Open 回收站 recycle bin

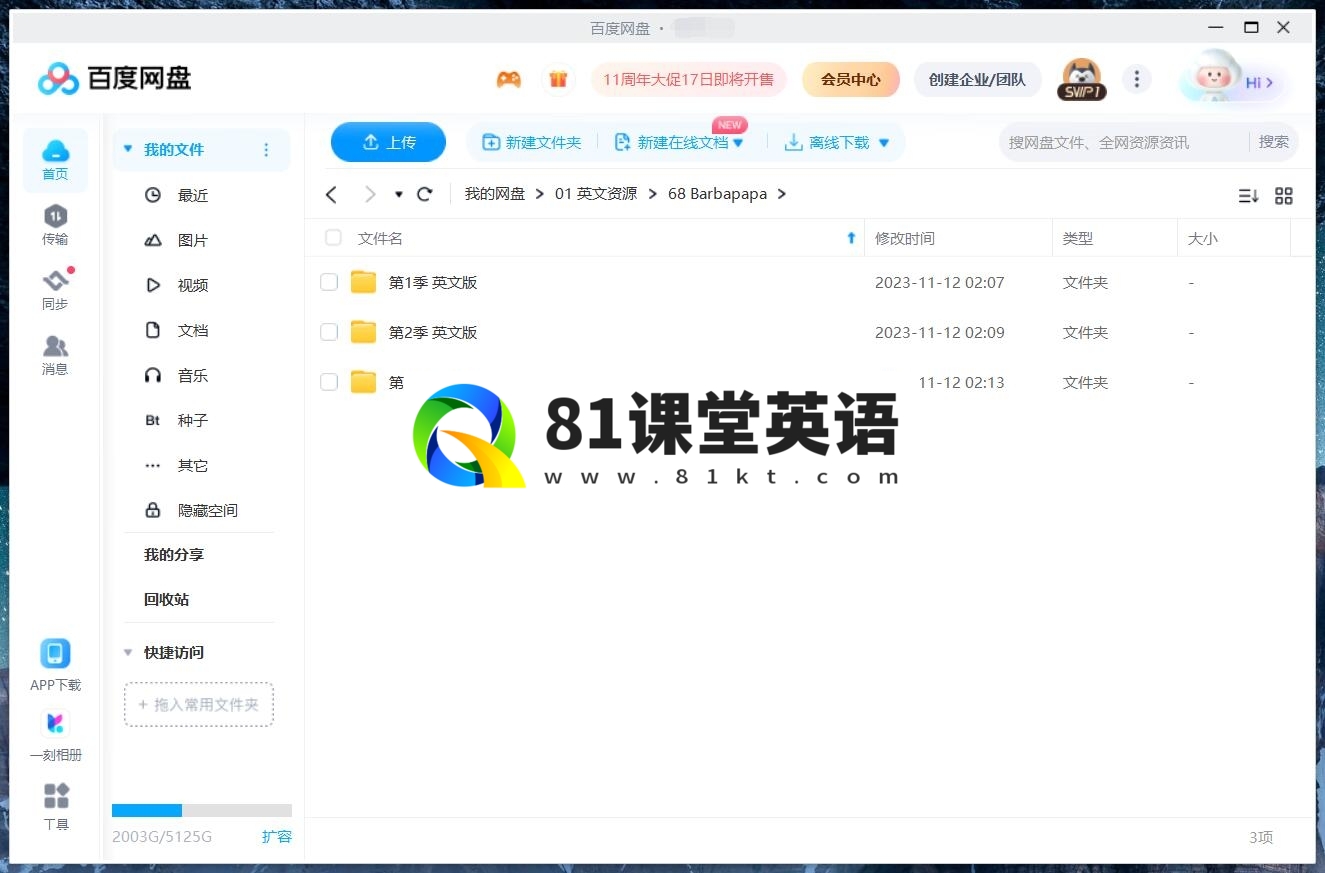click(167, 600)
